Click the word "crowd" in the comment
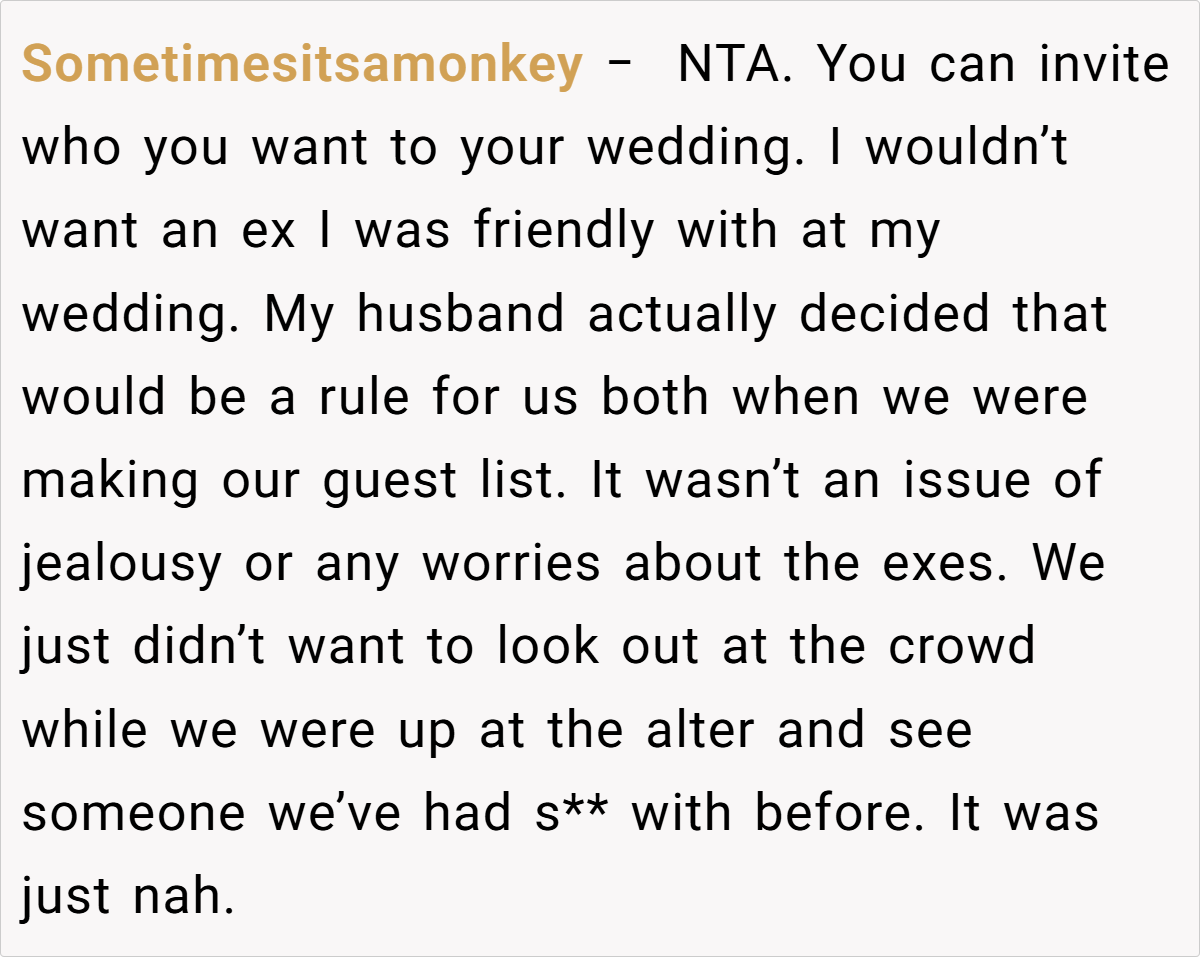Viewport: 1200px width, 958px height. pos(962,646)
